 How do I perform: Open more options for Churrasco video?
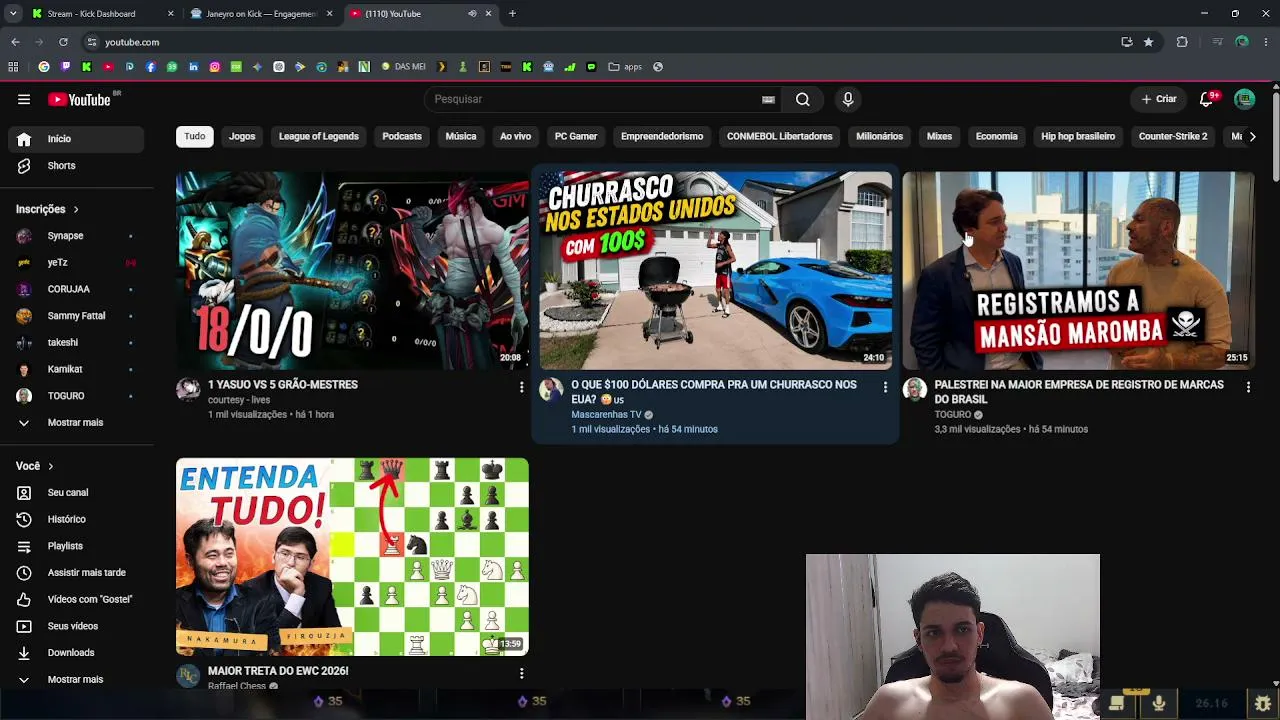pyautogui.click(x=885, y=387)
